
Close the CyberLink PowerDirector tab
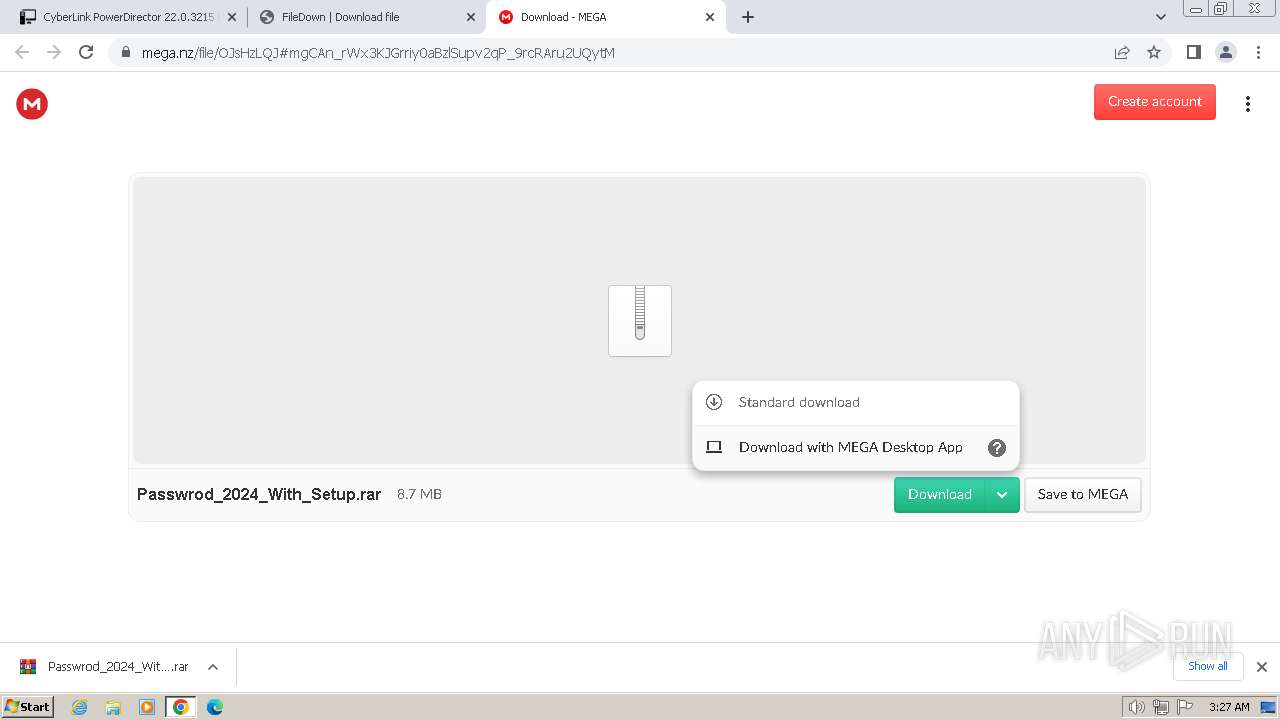[232, 17]
